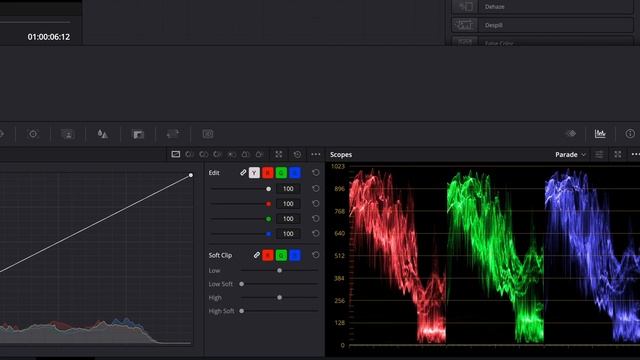Enable the Y luminance curve channel
Viewport: 640px width, 360px height.
(x=254, y=173)
